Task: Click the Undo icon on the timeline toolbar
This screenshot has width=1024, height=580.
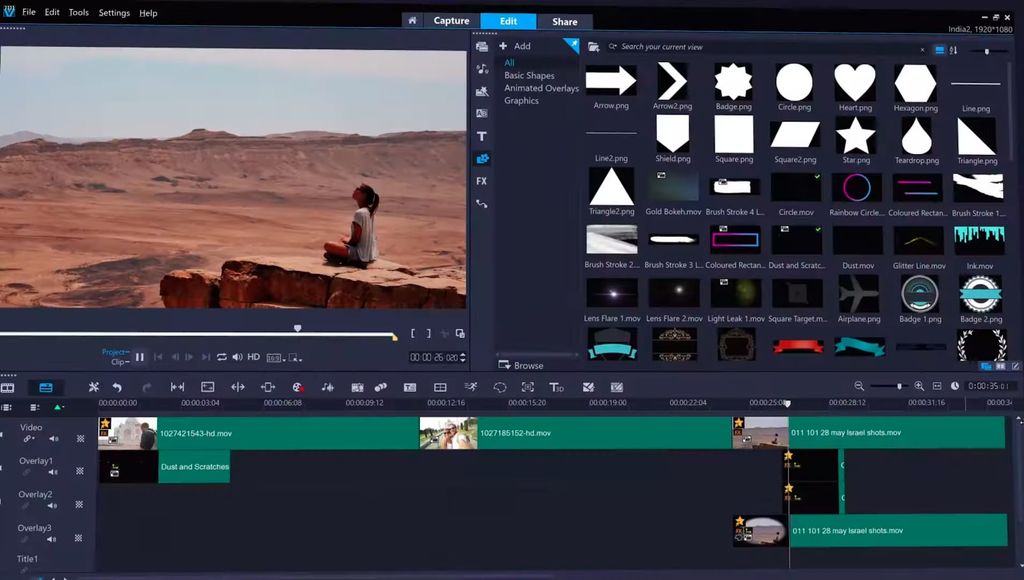Action: (x=118, y=387)
